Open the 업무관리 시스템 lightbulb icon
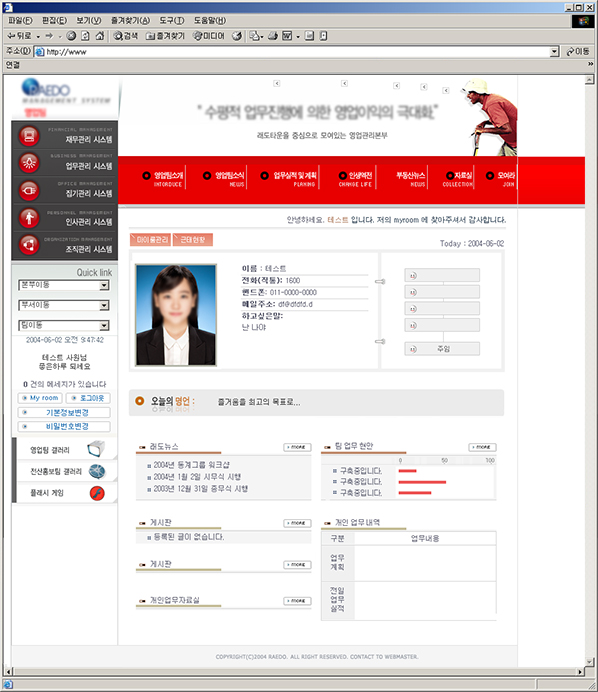 pos(29,163)
